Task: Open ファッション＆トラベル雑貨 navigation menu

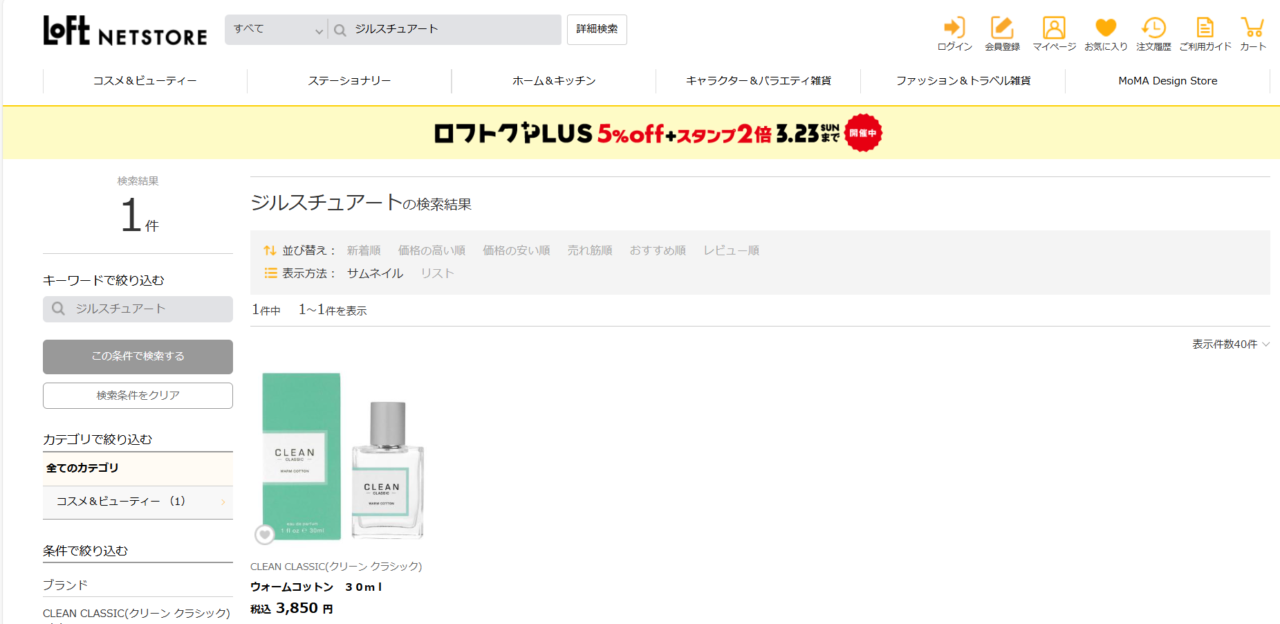Action: click(963, 81)
